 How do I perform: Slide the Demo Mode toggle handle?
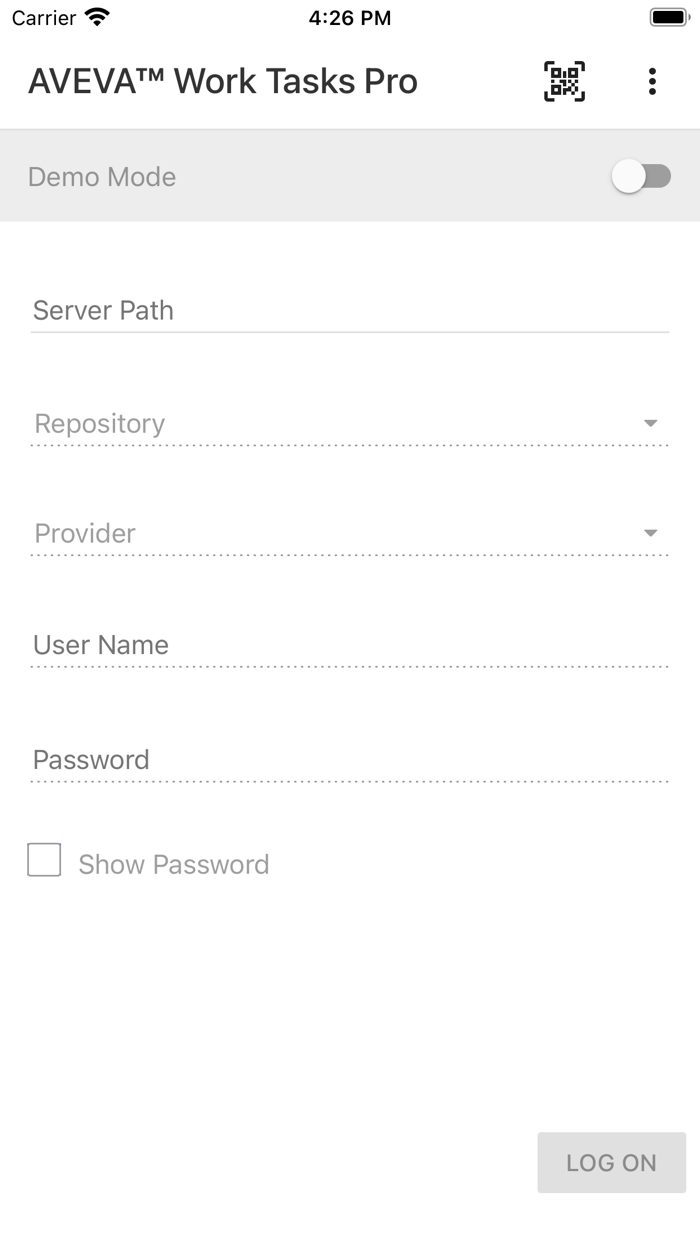pos(628,176)
